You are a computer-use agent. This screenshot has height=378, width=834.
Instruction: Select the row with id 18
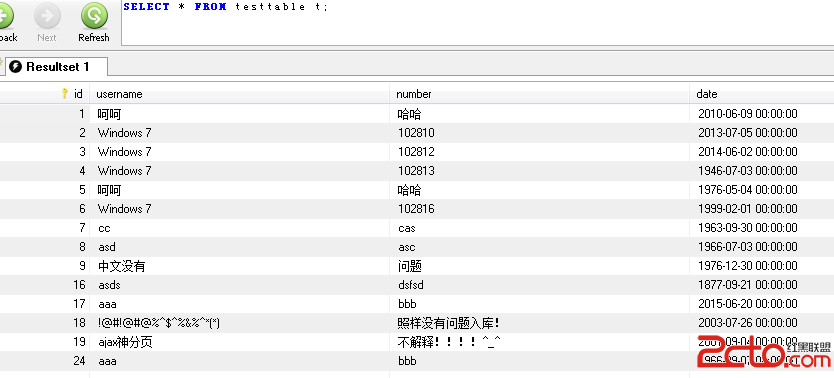[417, 323]
